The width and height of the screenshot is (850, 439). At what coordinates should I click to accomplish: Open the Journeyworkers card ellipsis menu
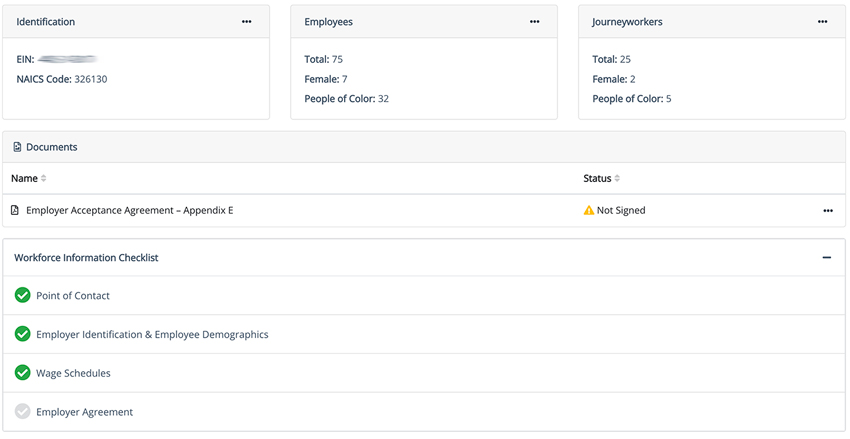pos(822,22)
